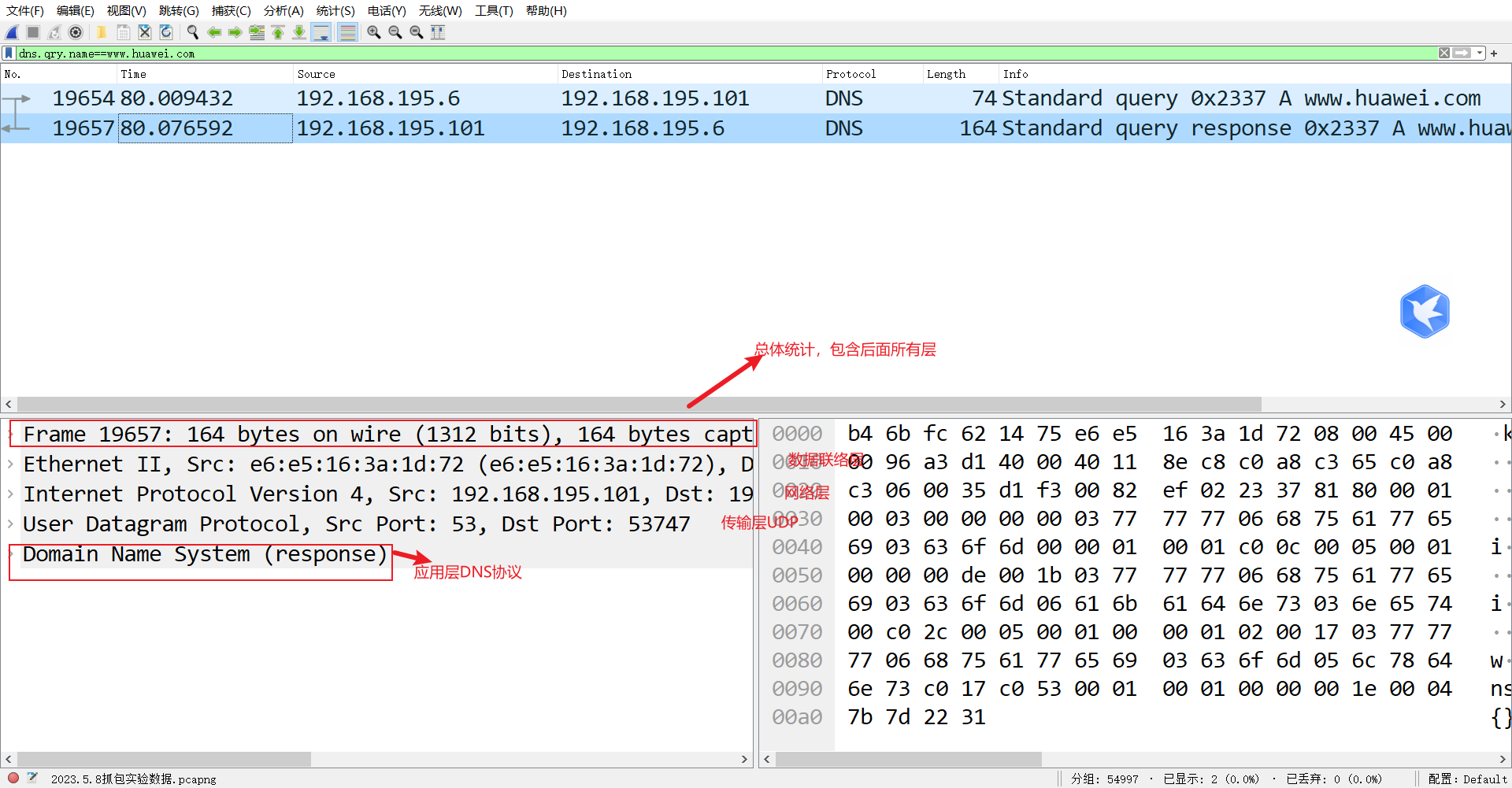This screenshot has width=1512, height=788.
Task: Open the 电话(Y) menu
Action: [387, 11]
